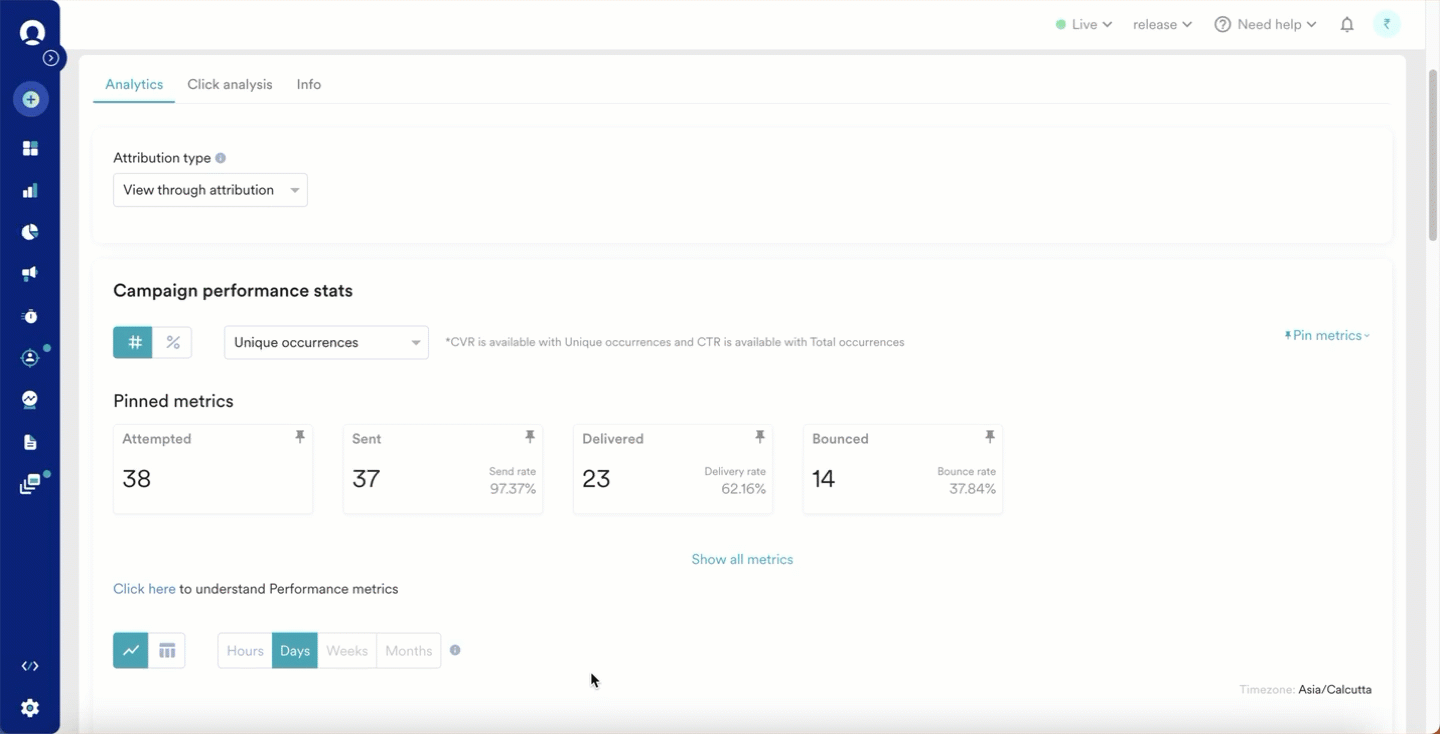
Task: Open the Need help dropdown
Action: pyautogui.click(x=1265, y=25)
